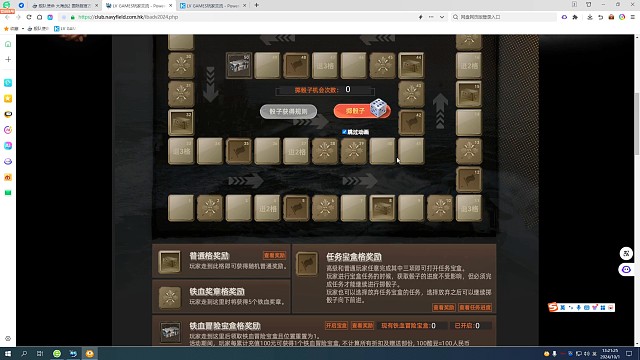Click the mission flag tile 12
This screenshot has width=640, height=360.
[x=469, y=180]
